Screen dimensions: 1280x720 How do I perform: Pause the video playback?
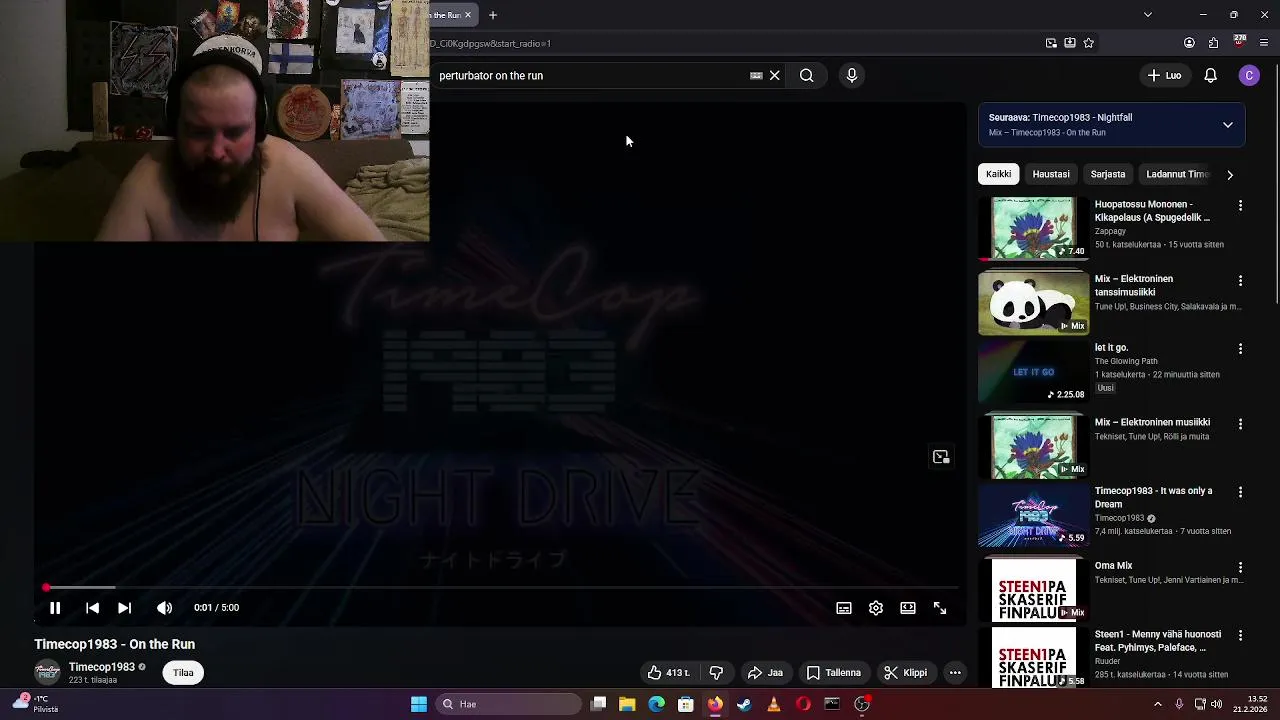55,608
